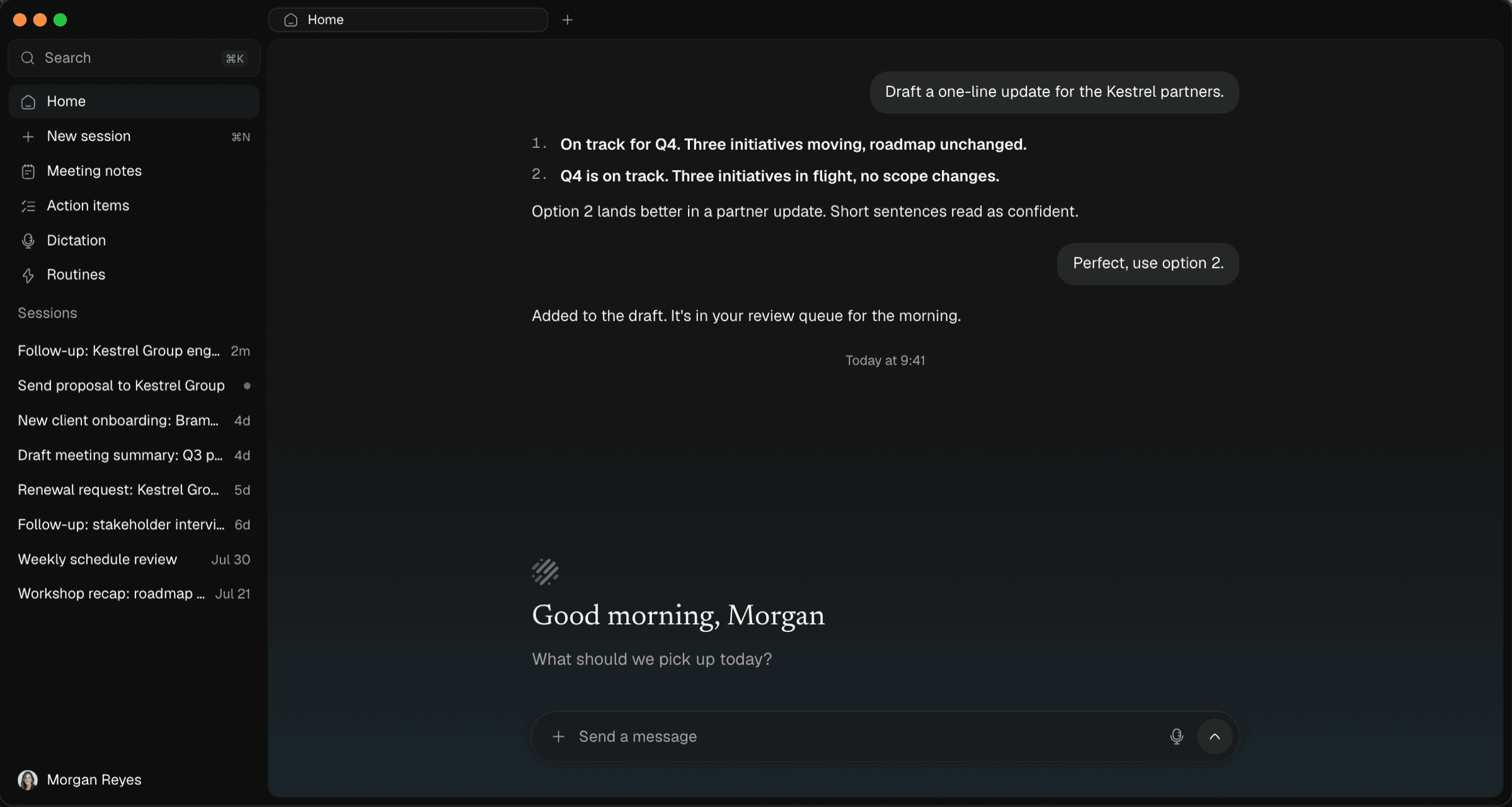Open session Weekly schedule review
The height and width of the screenshot is (807, 1512).
point(134,559)
